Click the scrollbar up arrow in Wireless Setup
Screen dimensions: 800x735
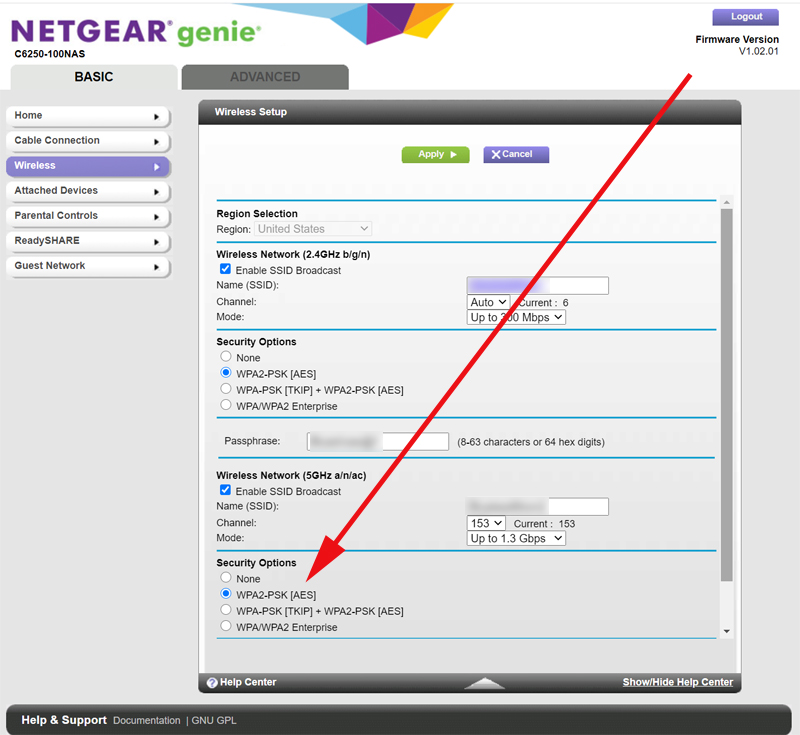pyautogui.click(x=727, y=203)
